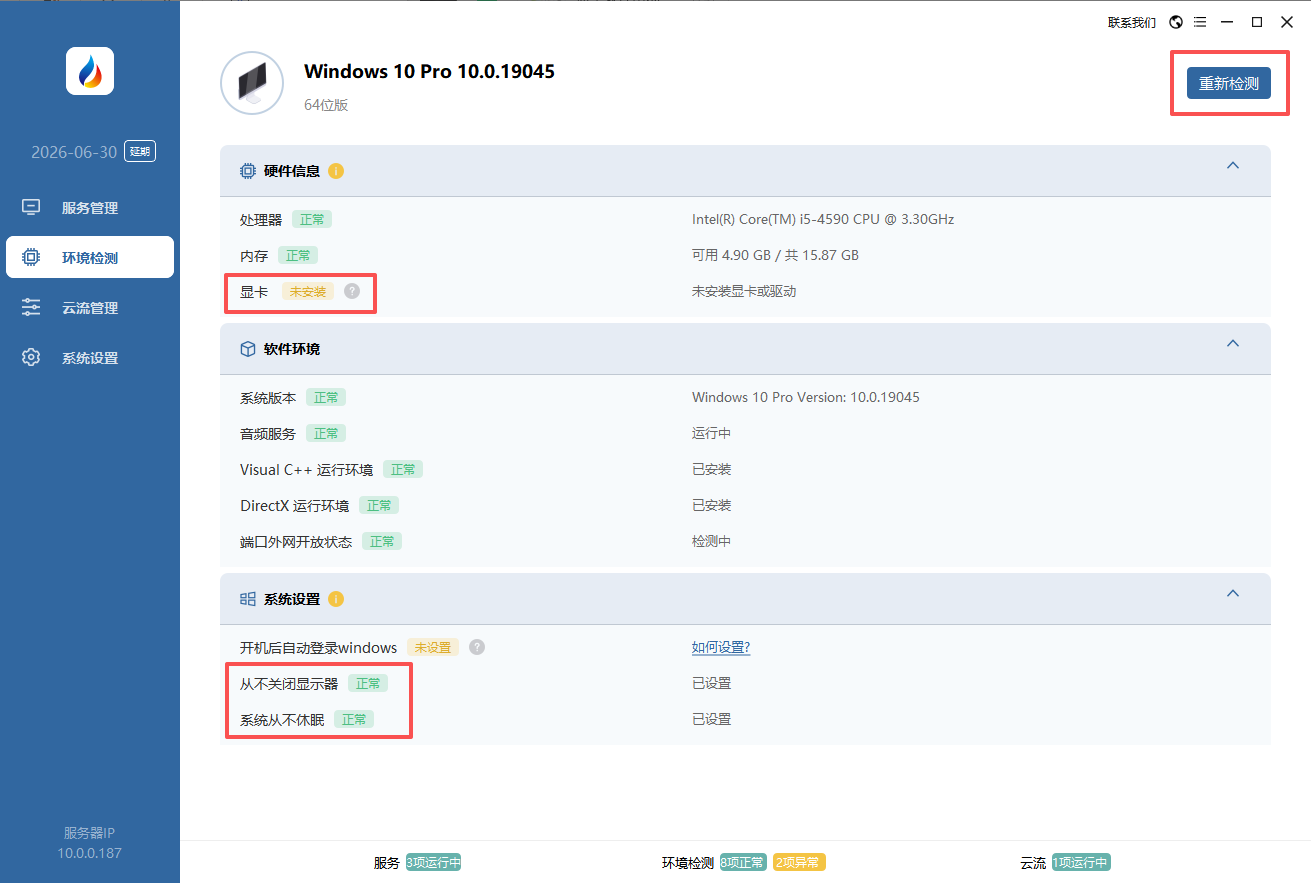Open the 如何设置? link
Screen dimensions: 1311x883
coord(721,647)
